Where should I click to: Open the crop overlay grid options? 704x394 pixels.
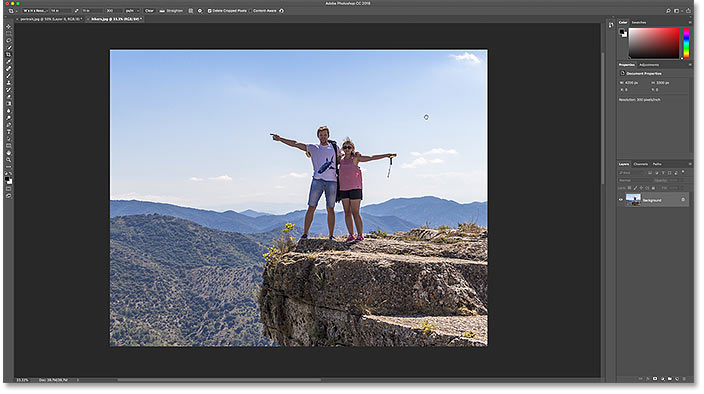(x=190, y=11)
